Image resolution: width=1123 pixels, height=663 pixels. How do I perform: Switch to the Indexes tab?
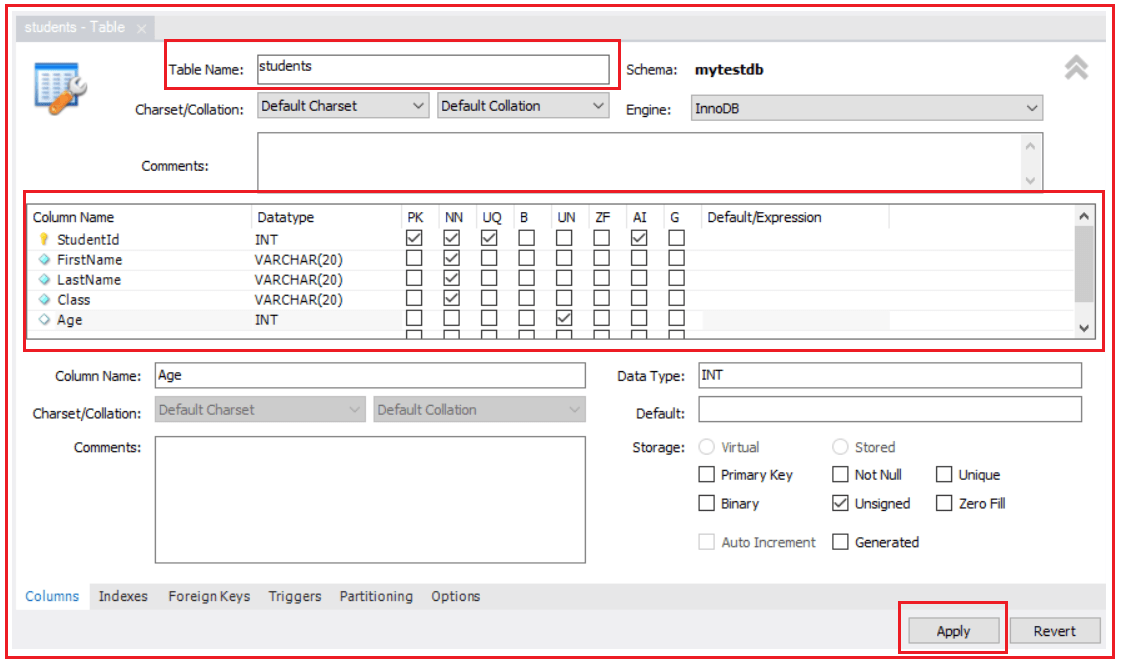click(x=123, y=596)
